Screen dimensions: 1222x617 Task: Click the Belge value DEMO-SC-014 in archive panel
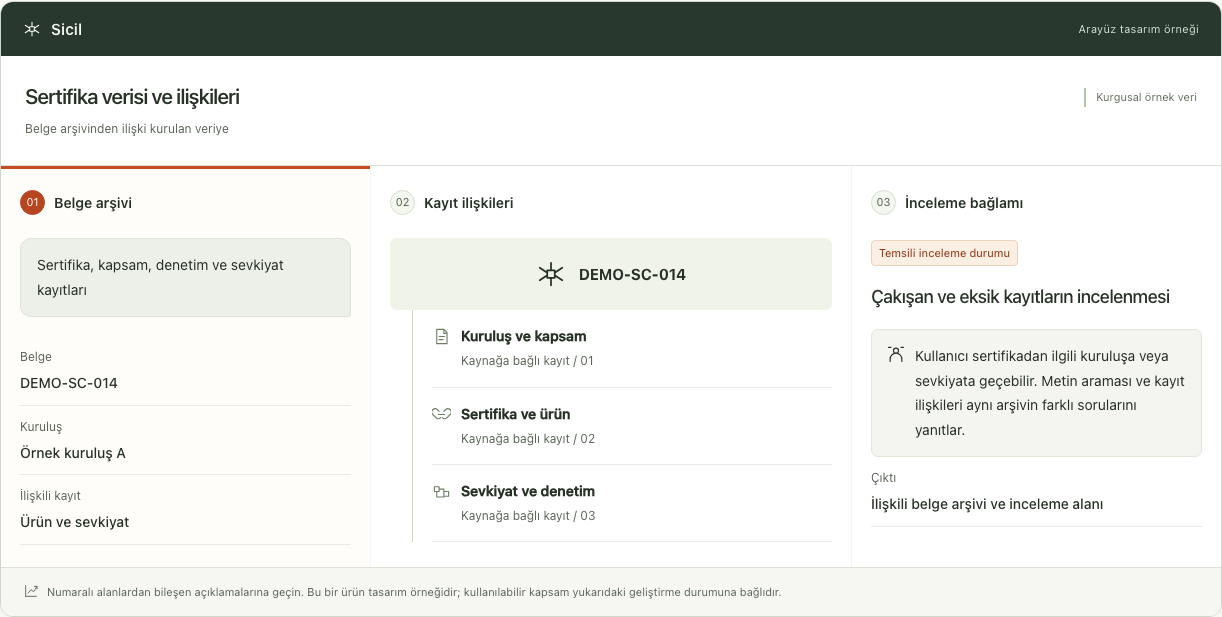click(x=69, y=383)
